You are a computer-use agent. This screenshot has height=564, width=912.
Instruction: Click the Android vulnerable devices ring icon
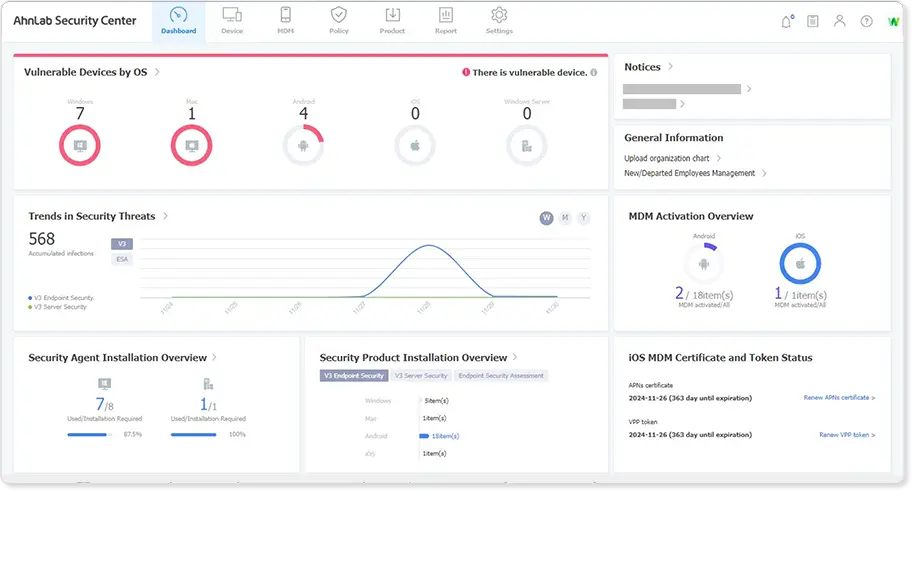[x=303, y=145]
